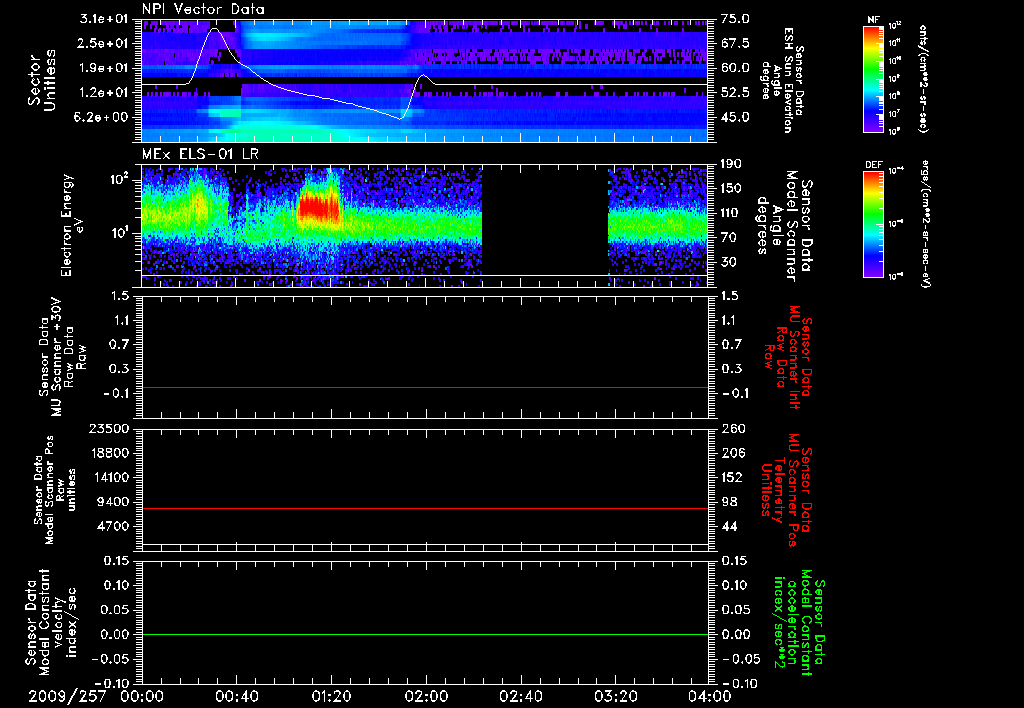The width and height of the screenshot is (1024, 708).
Task: Click the '44' telemetry axis tick
Action: coord(728,526)
